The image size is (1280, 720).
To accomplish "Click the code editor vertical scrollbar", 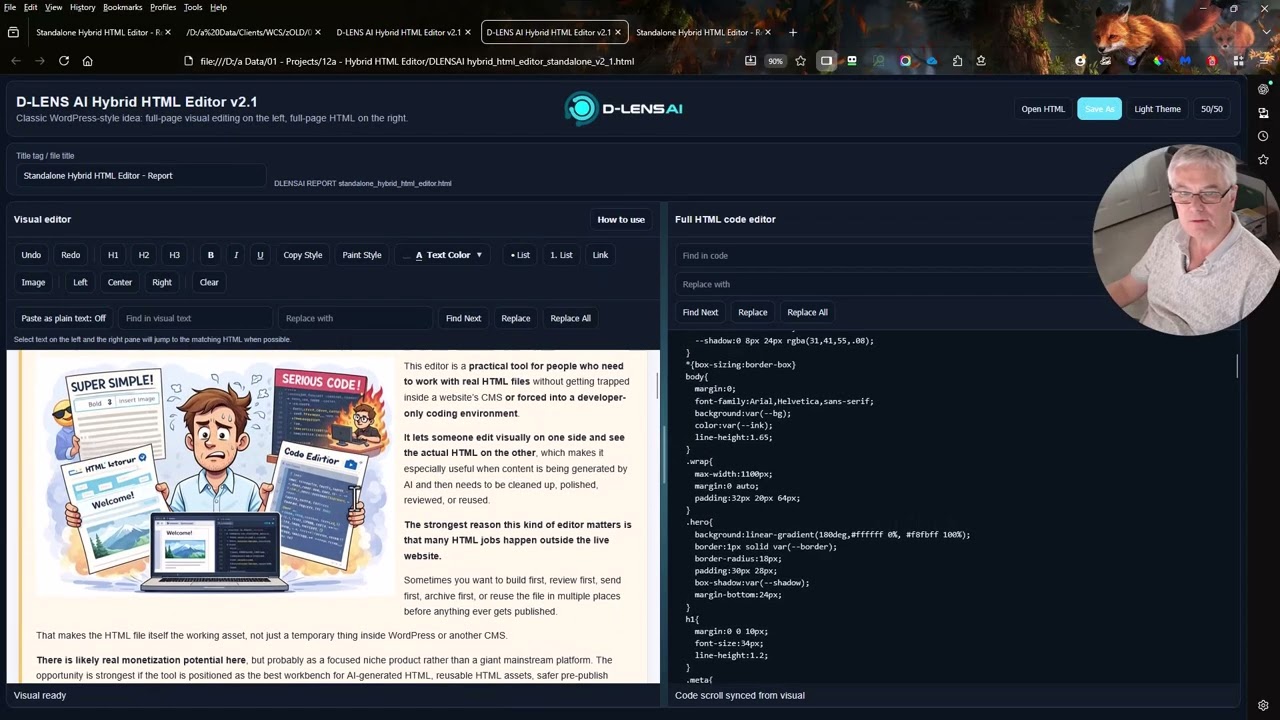I will (1237, 366).
